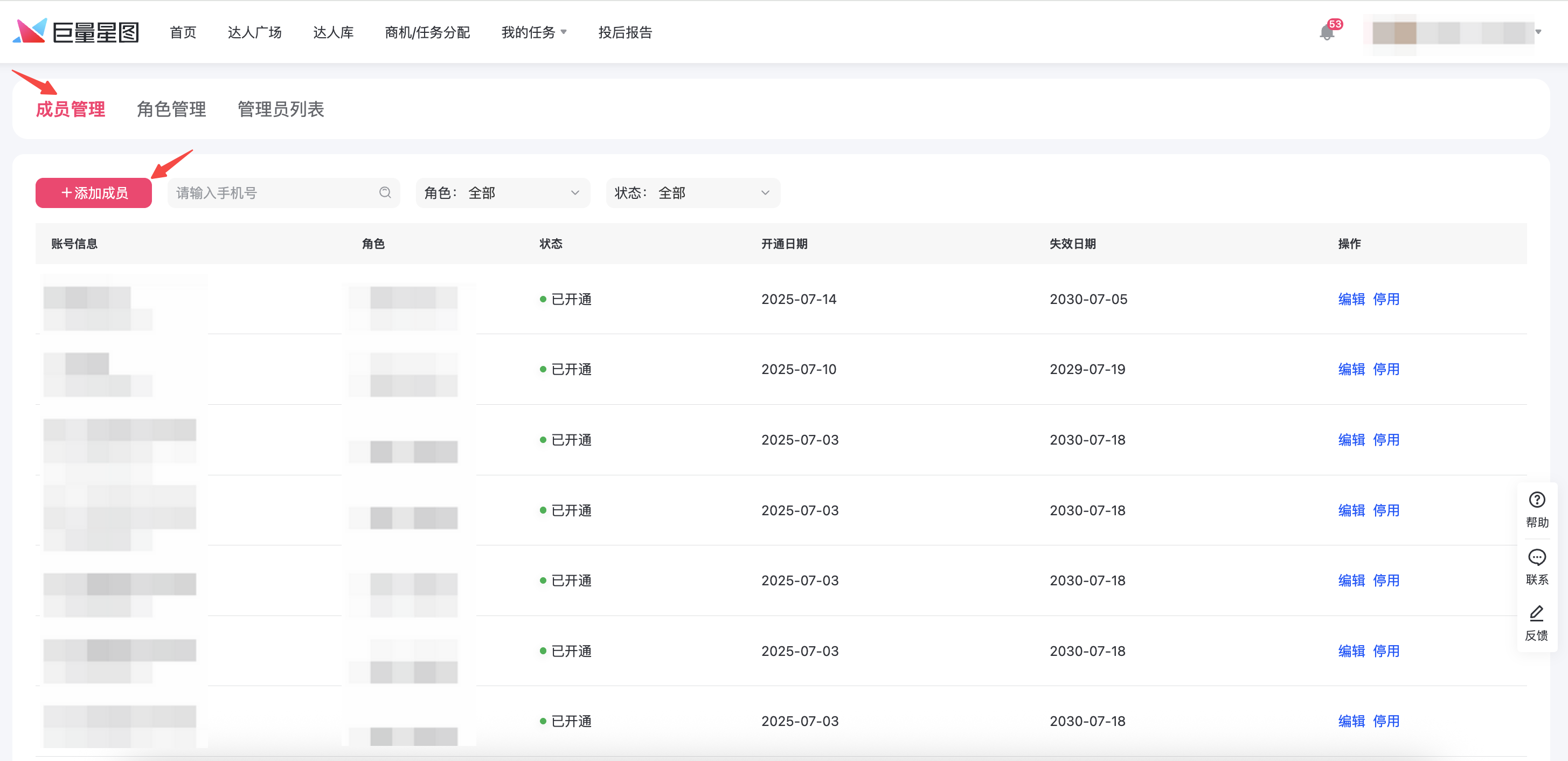The height and width of the screenshot is (761, 1568).
Task: Open the 角色 filter dropdown
Action: [502, 193]
